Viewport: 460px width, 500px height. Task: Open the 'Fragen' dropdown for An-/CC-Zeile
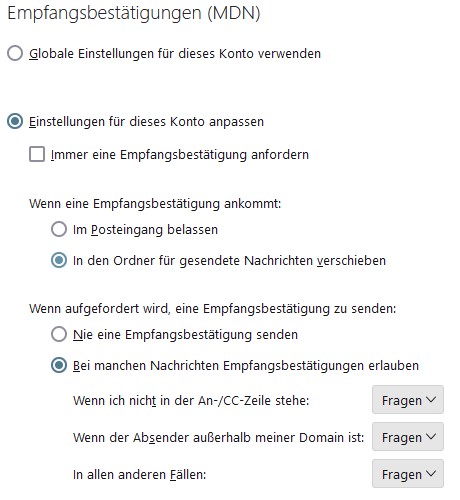408,400
